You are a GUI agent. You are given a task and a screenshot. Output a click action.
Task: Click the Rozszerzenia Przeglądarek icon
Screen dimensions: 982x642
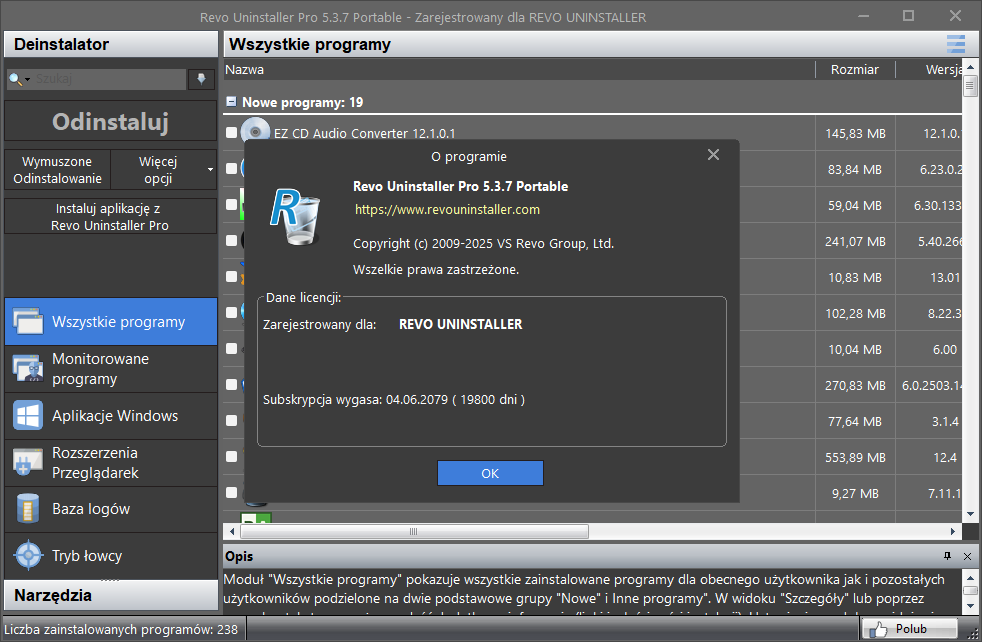[x=28, y=463]
